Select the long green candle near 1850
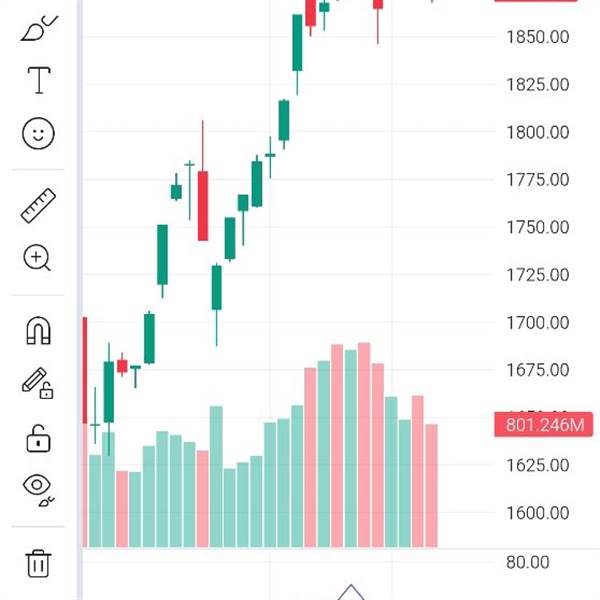This screenshot has width=600, height=600. point(297,43)
